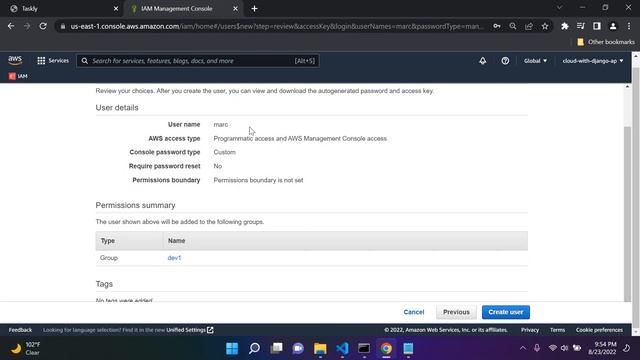Click the saved password key icon
The width and height of the screenshot is (640, 360).
pyautogui.click(x=497, y=26)
